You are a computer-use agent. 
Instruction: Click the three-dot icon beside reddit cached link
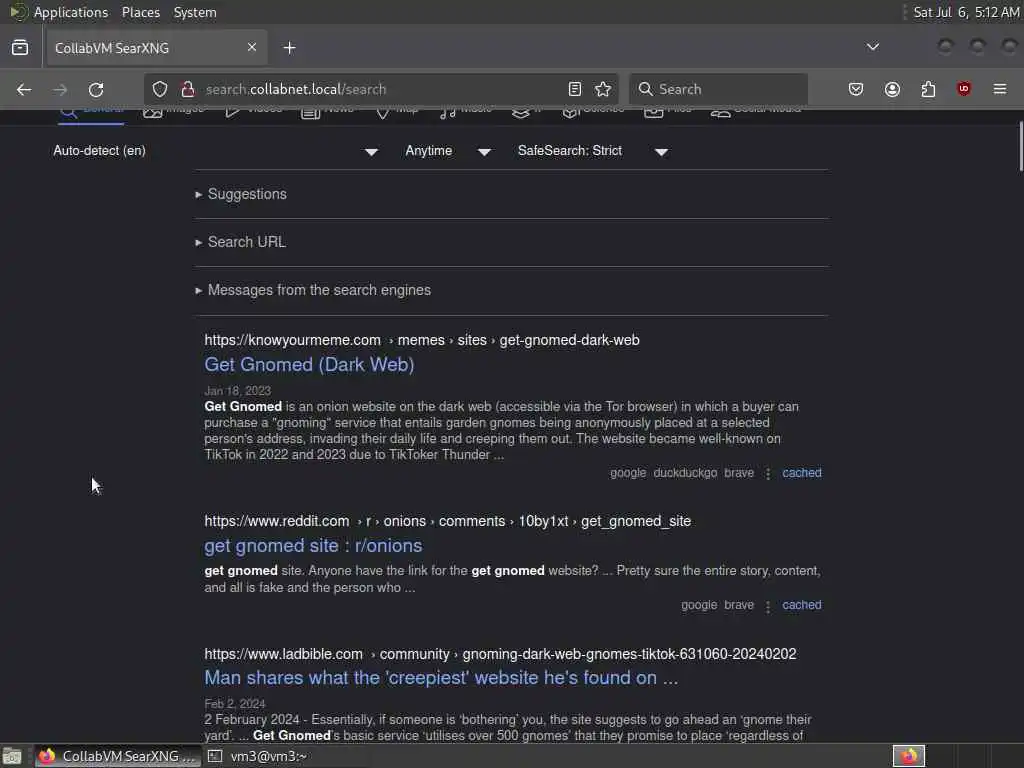click(768, 606)
